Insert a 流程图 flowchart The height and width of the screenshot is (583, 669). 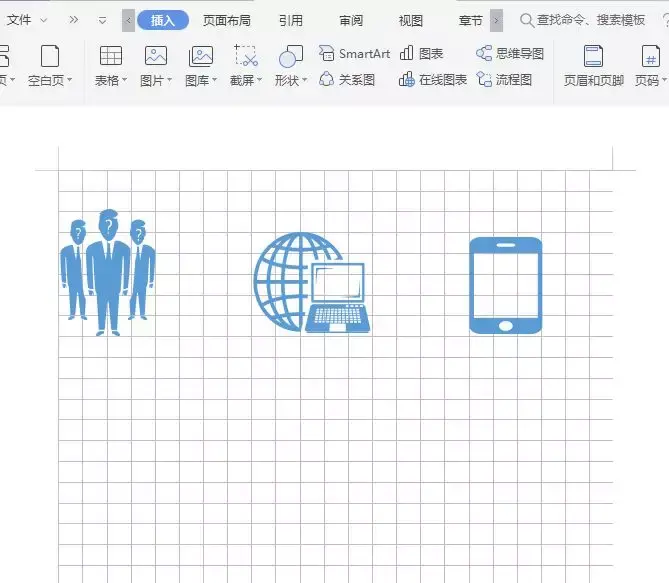tap(504, 79)
